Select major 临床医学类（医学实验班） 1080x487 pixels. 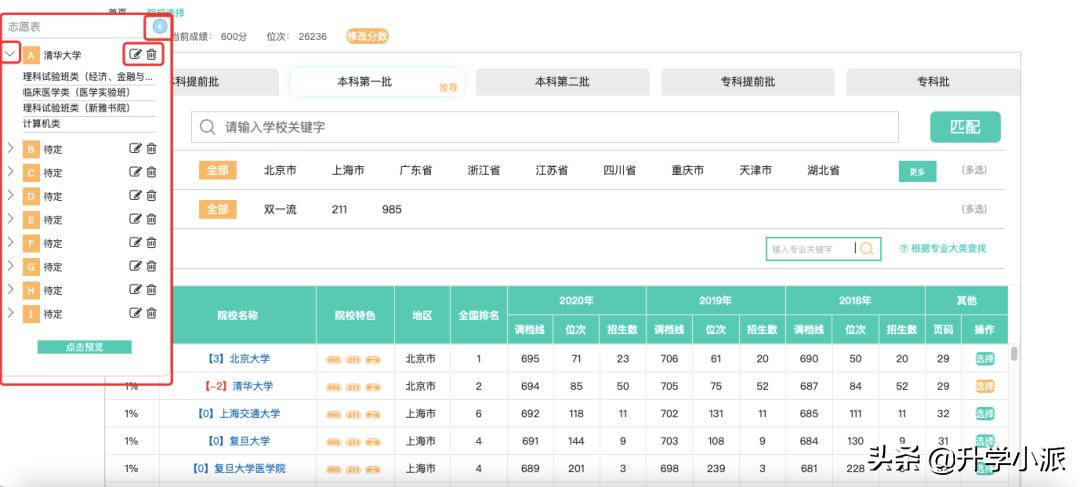point(76,92)
